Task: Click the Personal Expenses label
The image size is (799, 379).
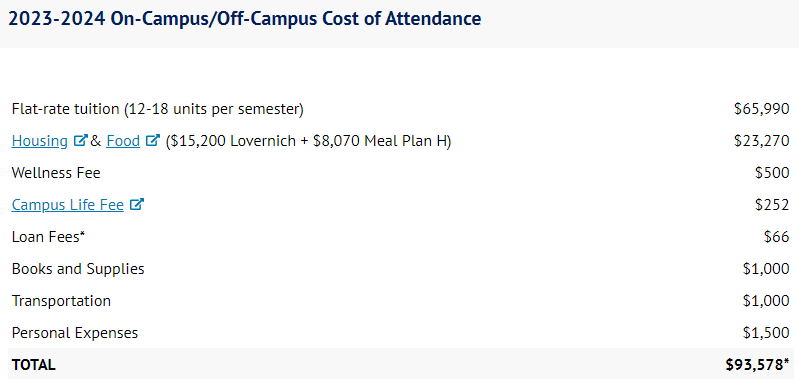Action: (x=75, y=333)
